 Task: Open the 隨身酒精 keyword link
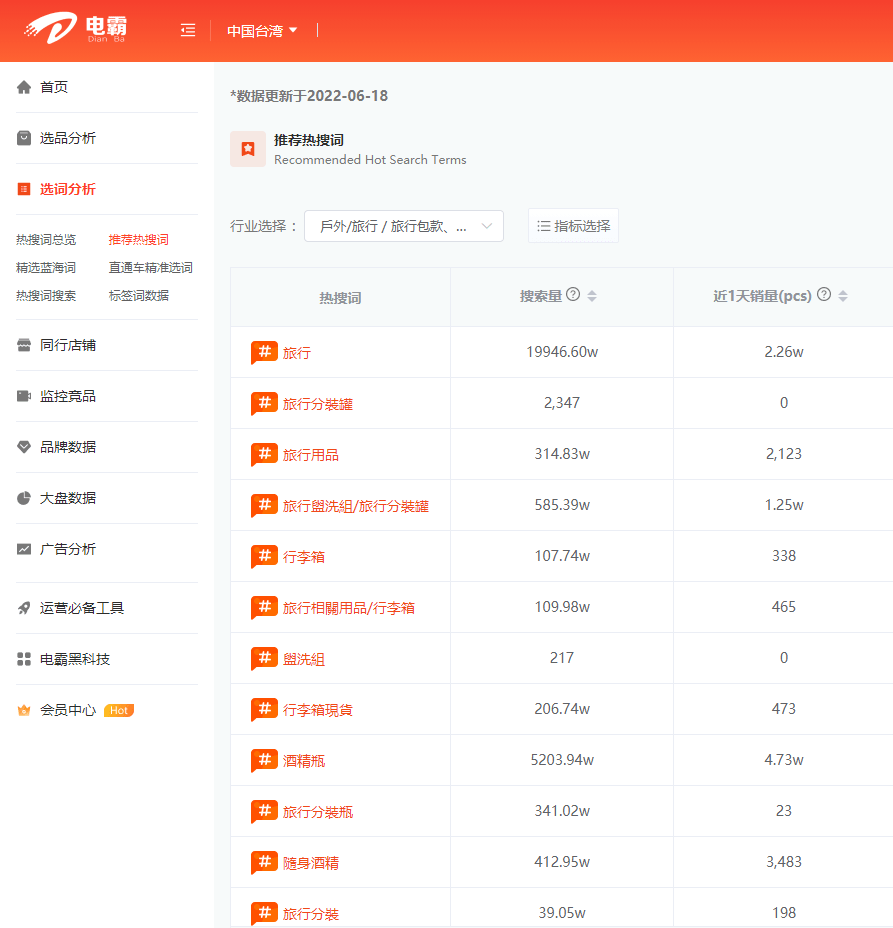pyautogui.click(x=310, y=863)
